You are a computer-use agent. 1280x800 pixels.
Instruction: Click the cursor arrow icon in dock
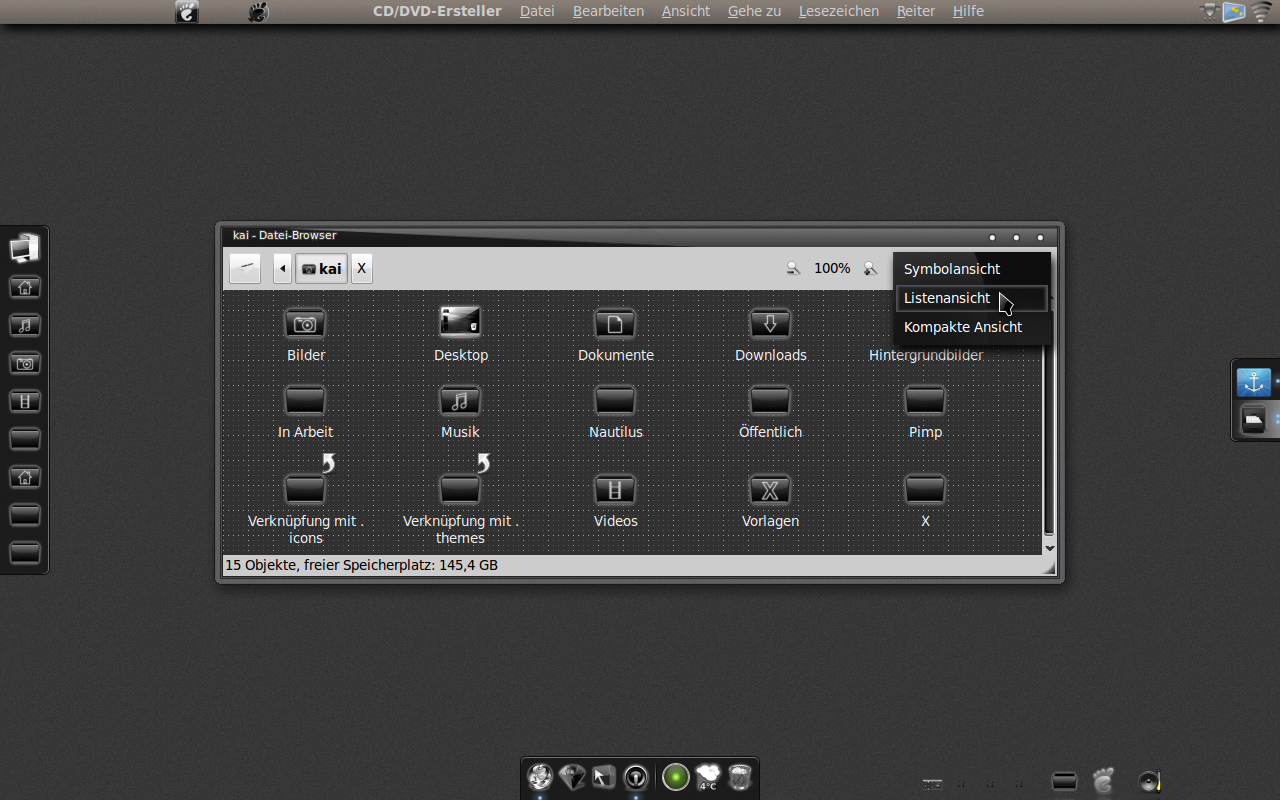click(x=604, y=777)
